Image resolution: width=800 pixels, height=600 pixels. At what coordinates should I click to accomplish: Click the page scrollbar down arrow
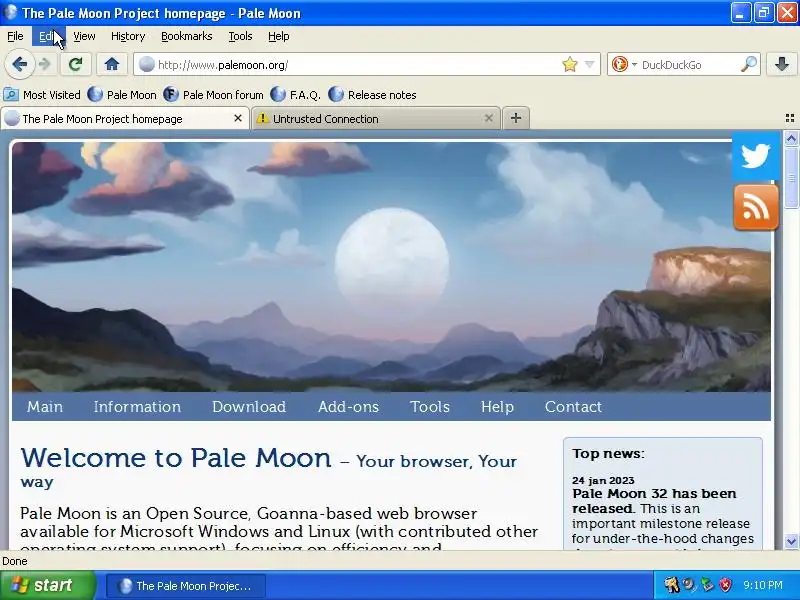click(x=791, y=541)
